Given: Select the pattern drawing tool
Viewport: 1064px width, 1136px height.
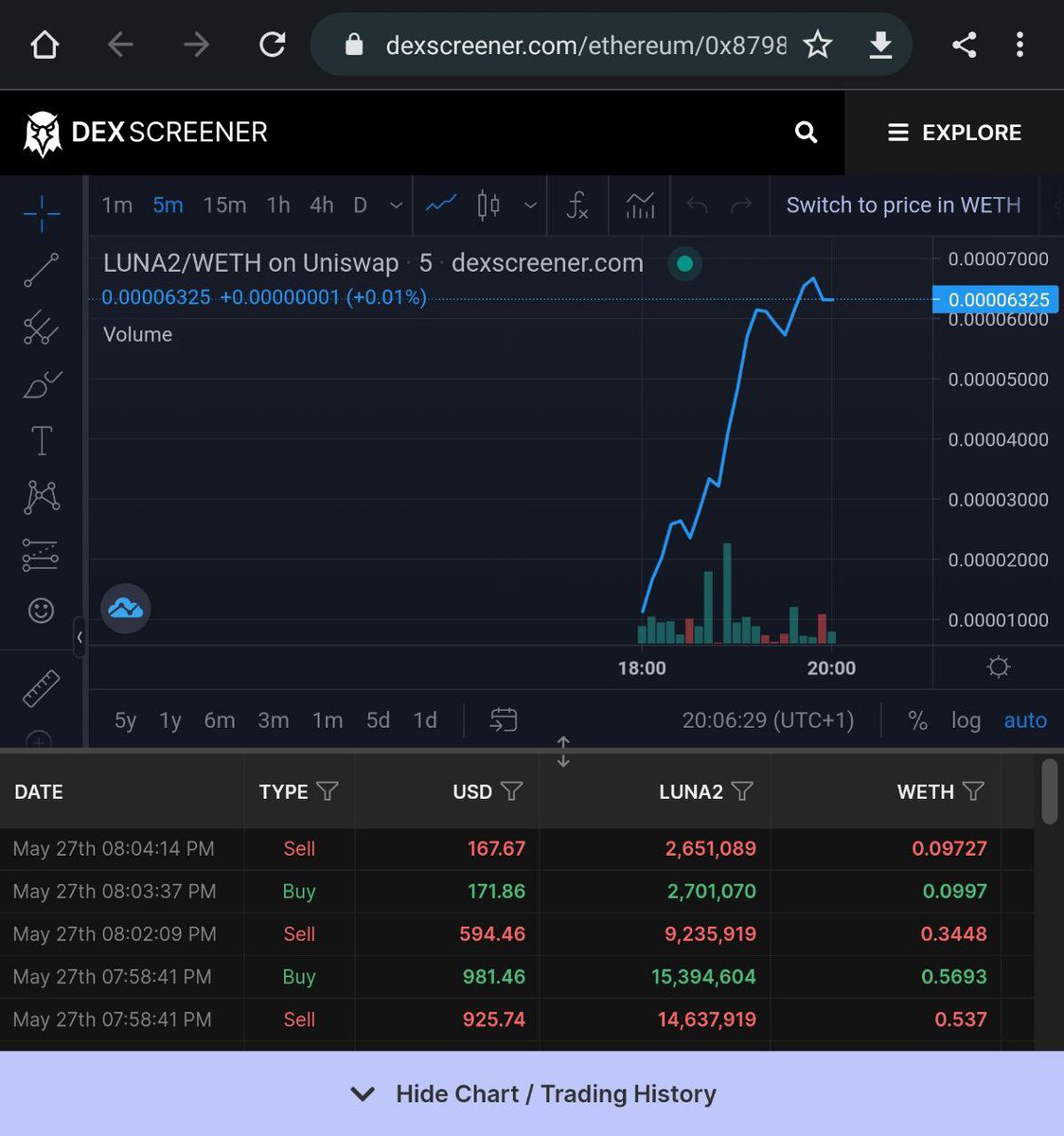Looking at the screenshot, I should pyautogui.click(x=42, y=497).
